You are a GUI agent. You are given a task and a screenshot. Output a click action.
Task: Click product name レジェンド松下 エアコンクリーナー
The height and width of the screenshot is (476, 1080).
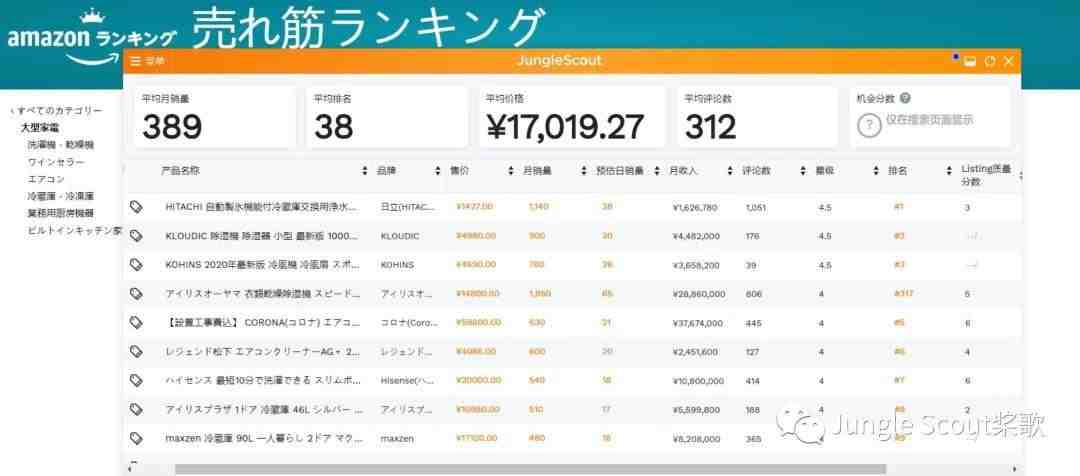point(262,351)
